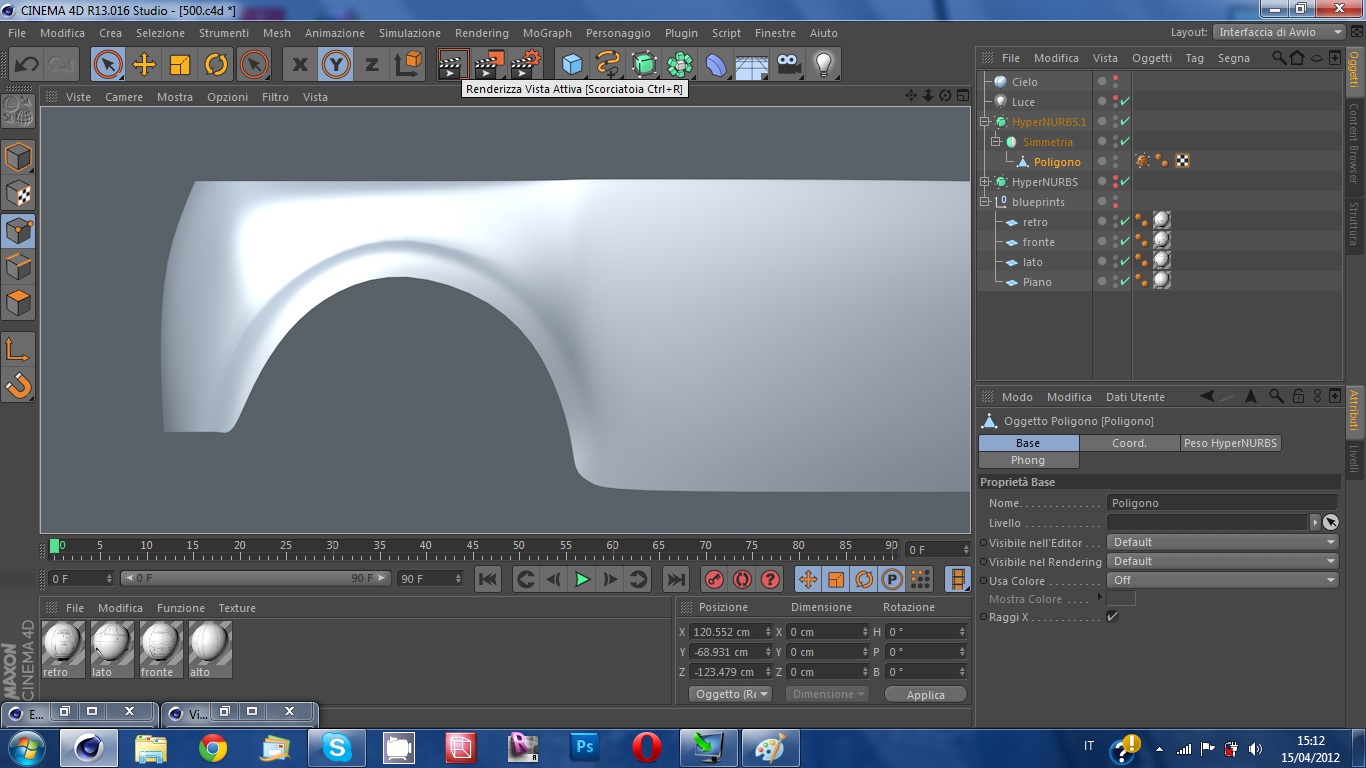The image size is (1366, 768).
Task: Click the Mostra Colore swatch
Action: tap(1121, 599)
